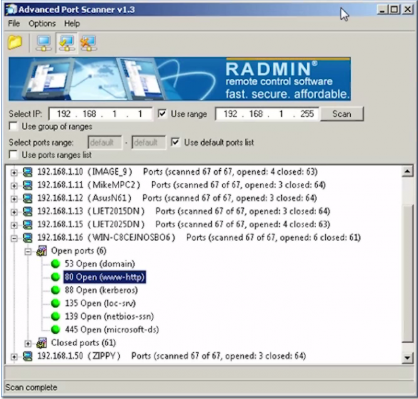Click the computer with checkmark toolbar icon
The height and width of the screenshot is (399, 418).
(x=67, y=43)
